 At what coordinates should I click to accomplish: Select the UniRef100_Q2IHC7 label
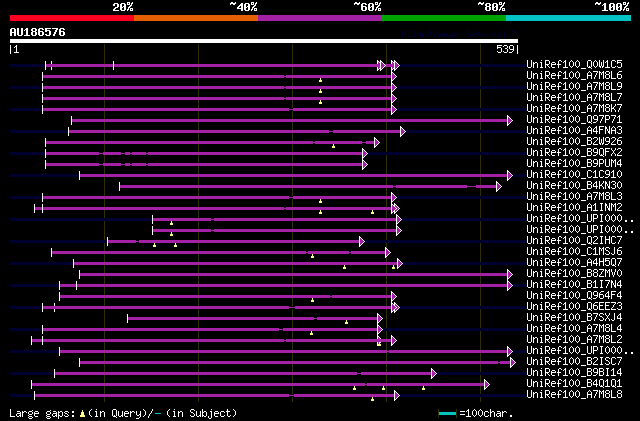(x=574, y=241)
